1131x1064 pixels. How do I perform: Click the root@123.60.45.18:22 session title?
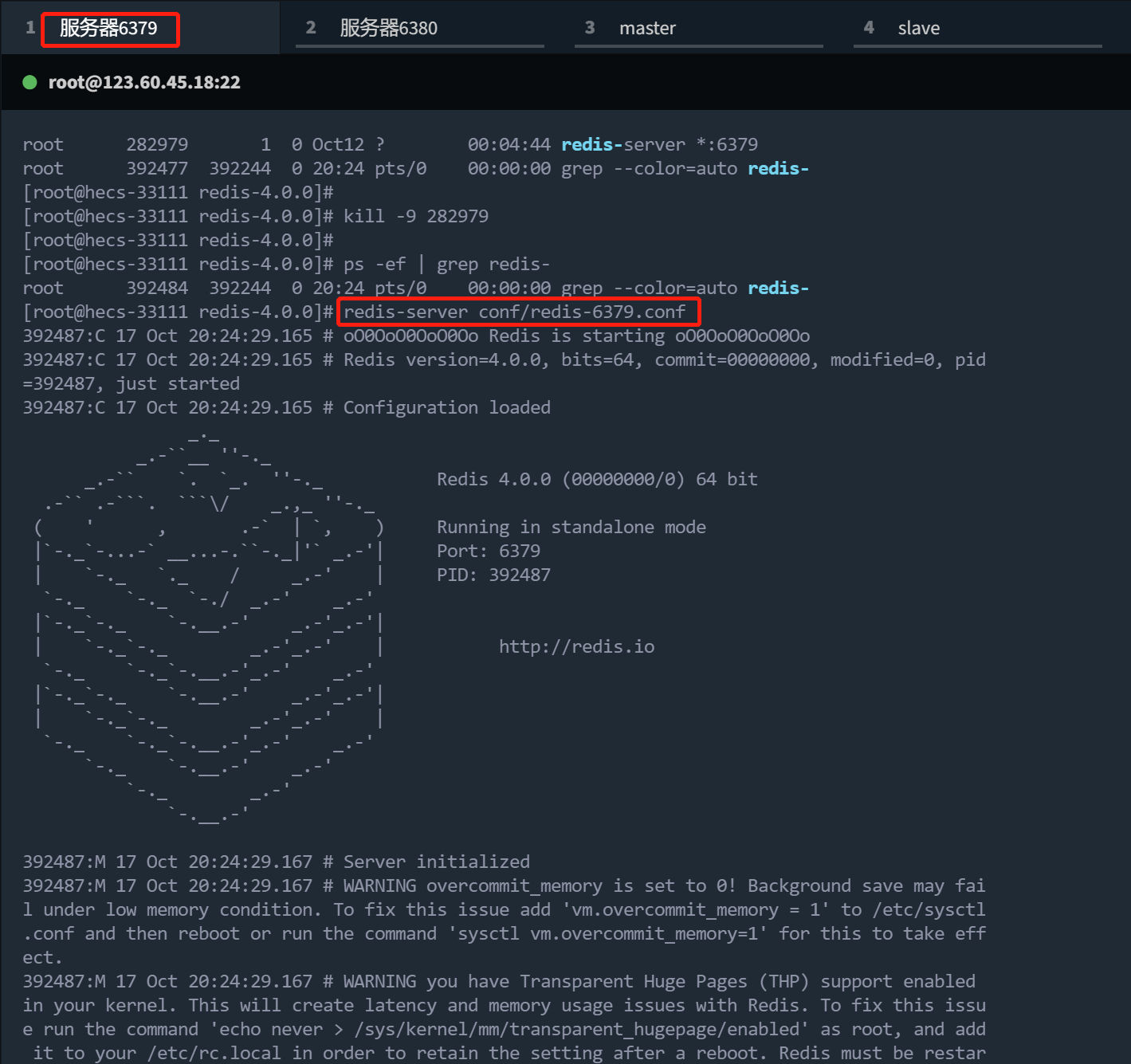point(144,82)
